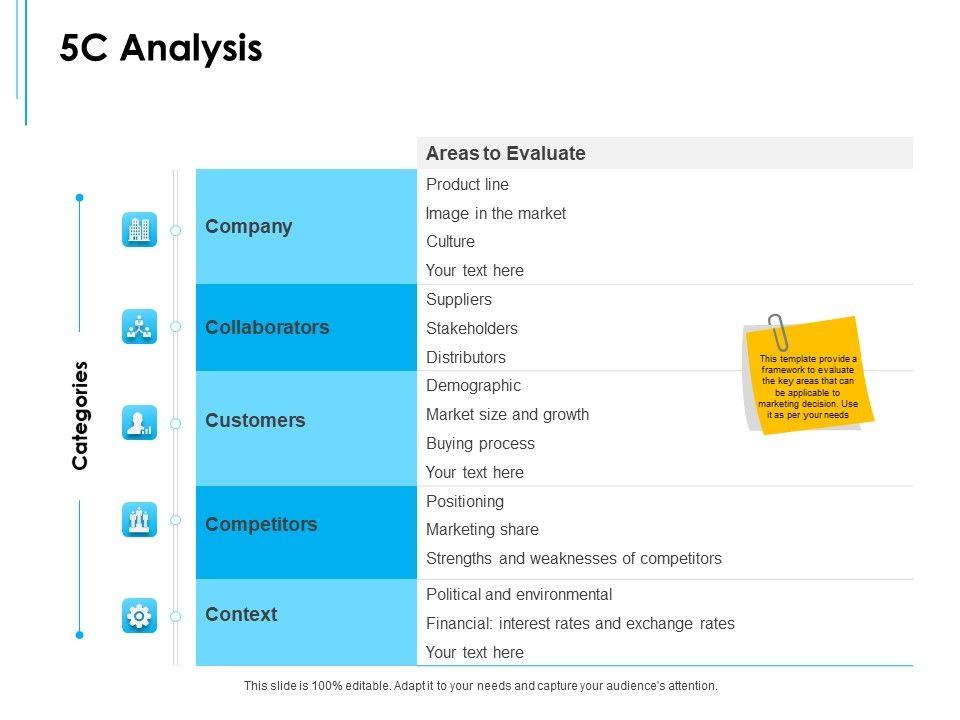Click the Context gear icon

pos(139,615)
